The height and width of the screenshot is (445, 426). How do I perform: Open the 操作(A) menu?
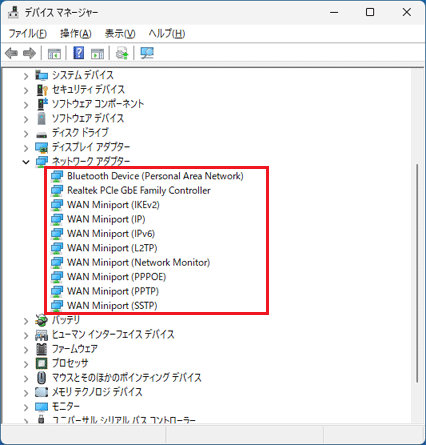click(x=76, y=34)
